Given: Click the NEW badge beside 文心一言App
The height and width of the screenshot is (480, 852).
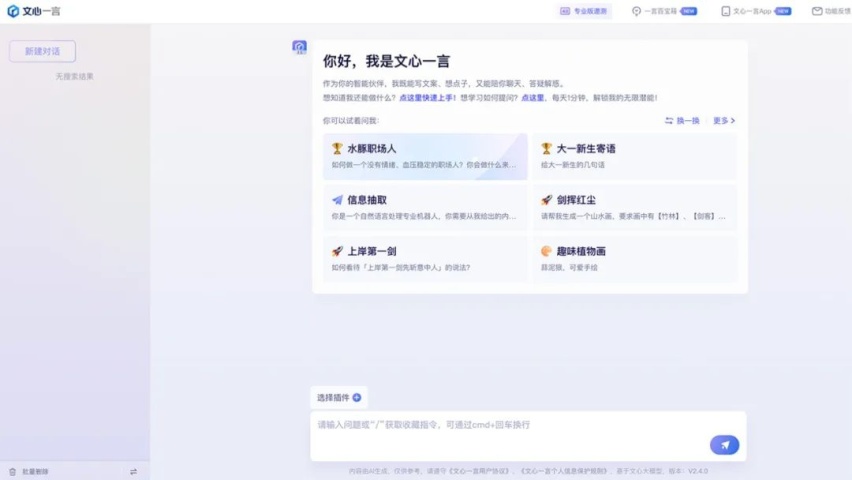Looking at the screenshot, I should click(783, 11).
